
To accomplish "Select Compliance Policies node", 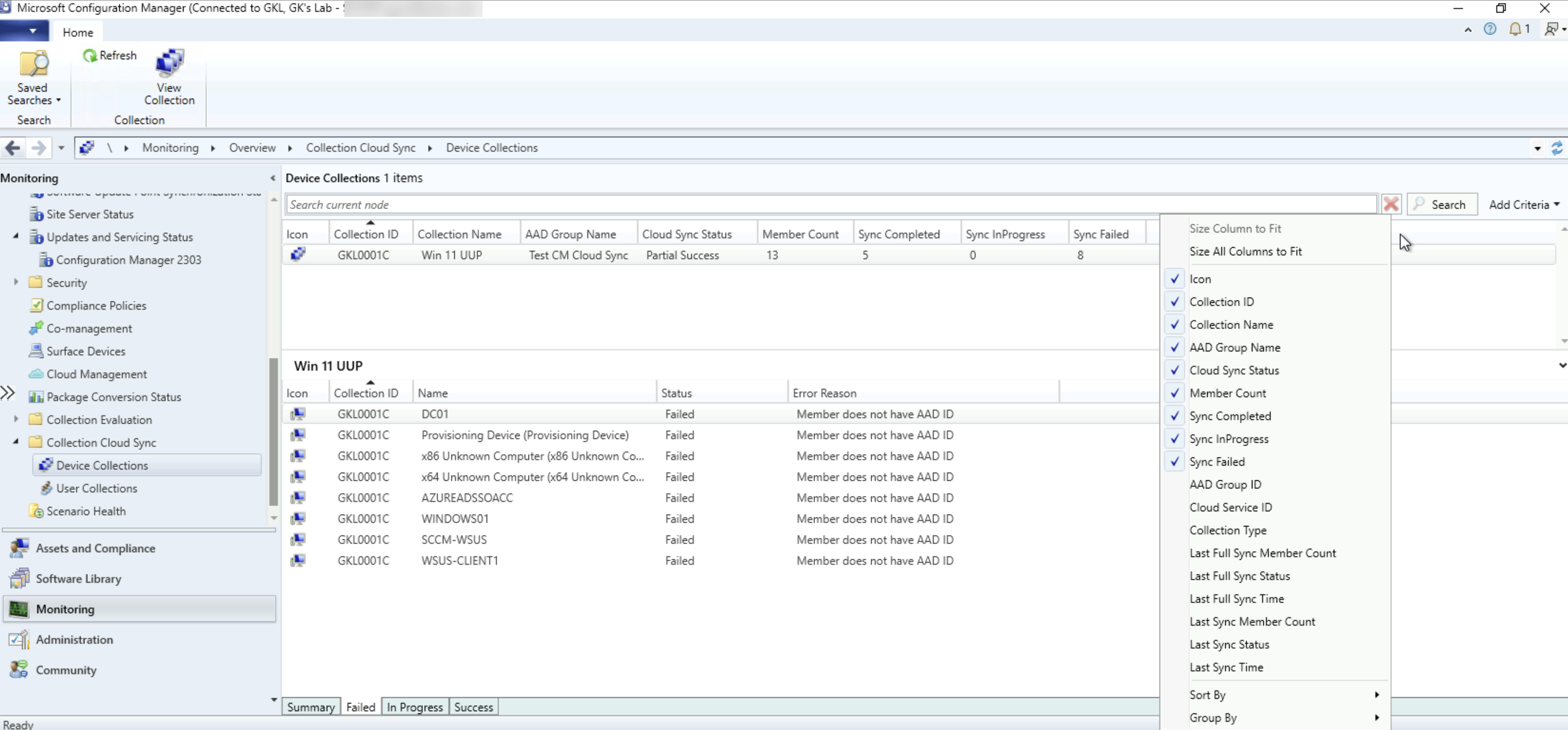I will click(x=96, y=305).
